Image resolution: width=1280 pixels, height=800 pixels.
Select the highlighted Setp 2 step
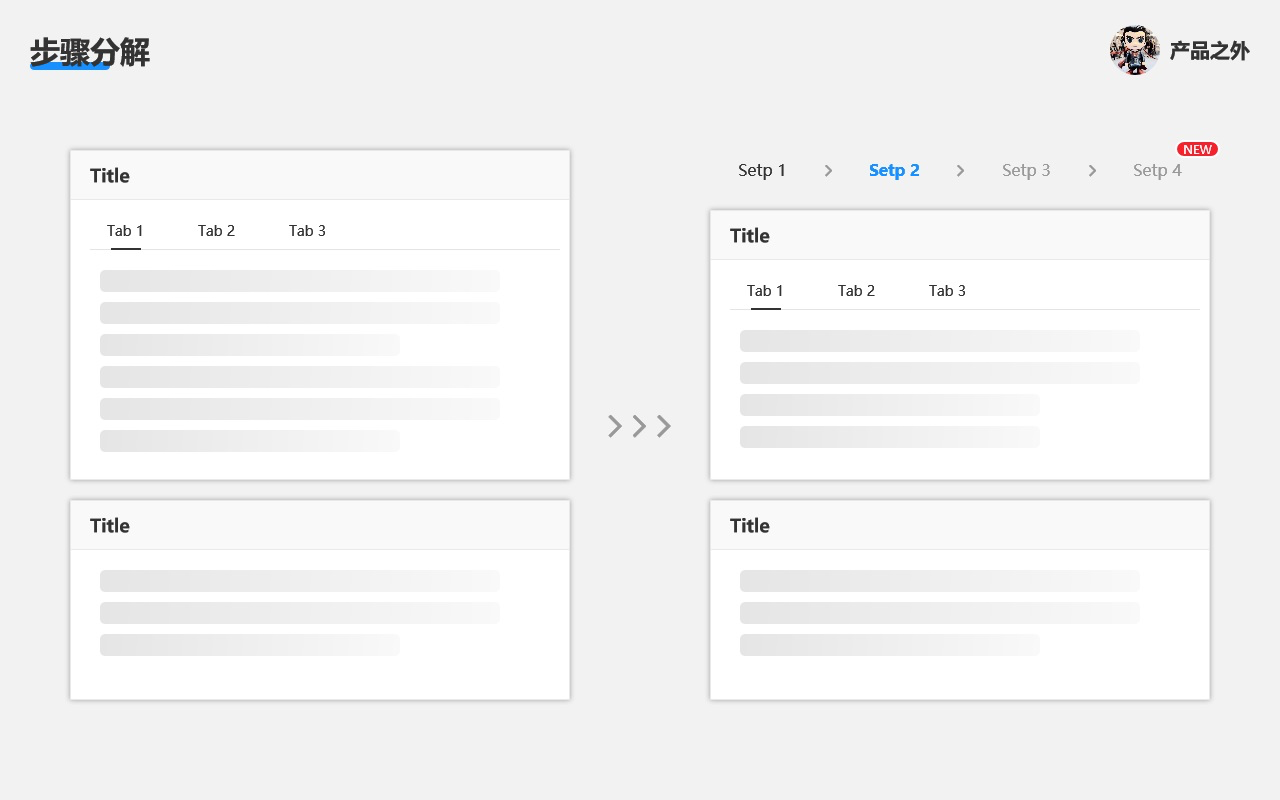(x=894, y=171)
